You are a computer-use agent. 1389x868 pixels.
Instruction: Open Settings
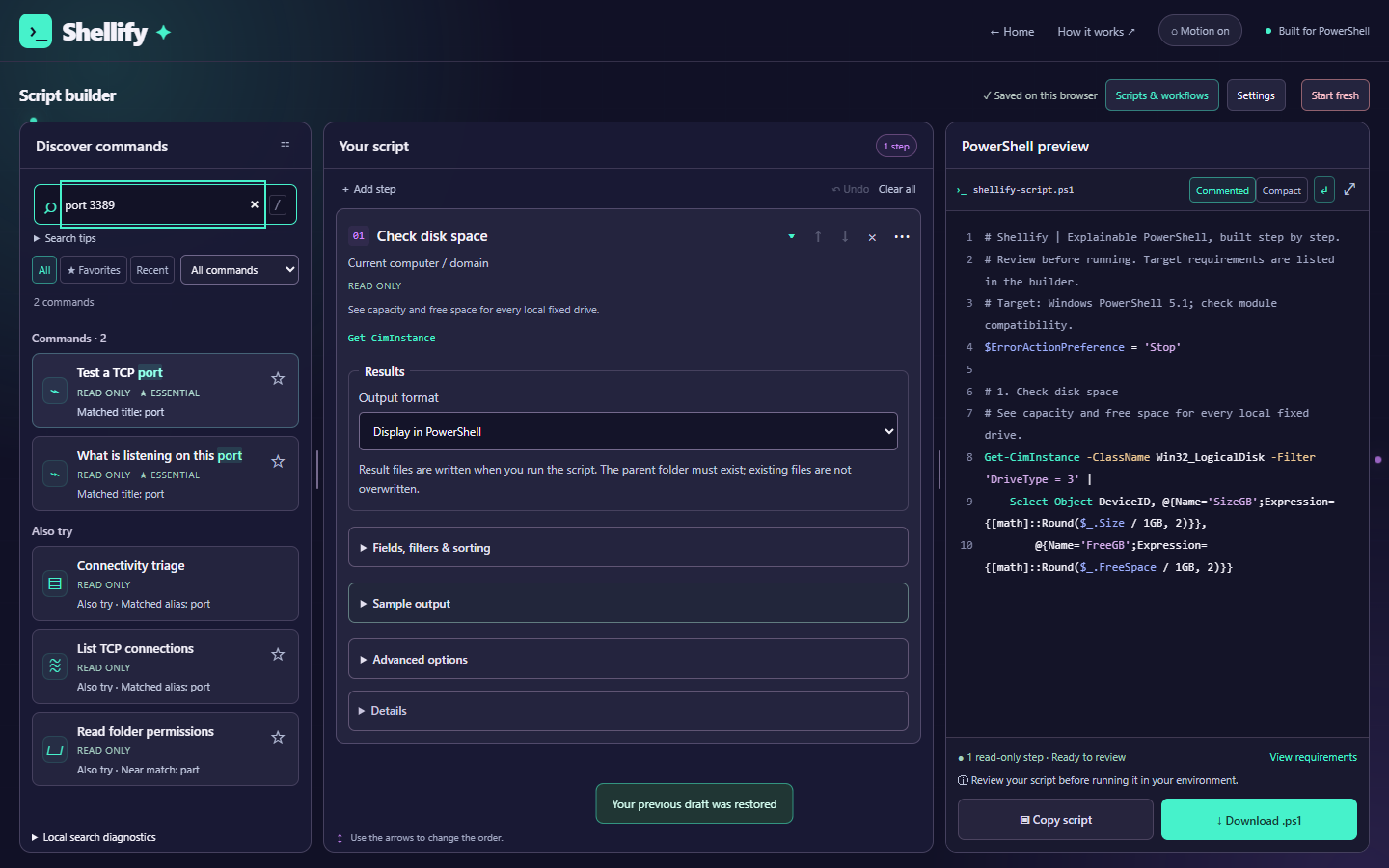pos(1256,95)
